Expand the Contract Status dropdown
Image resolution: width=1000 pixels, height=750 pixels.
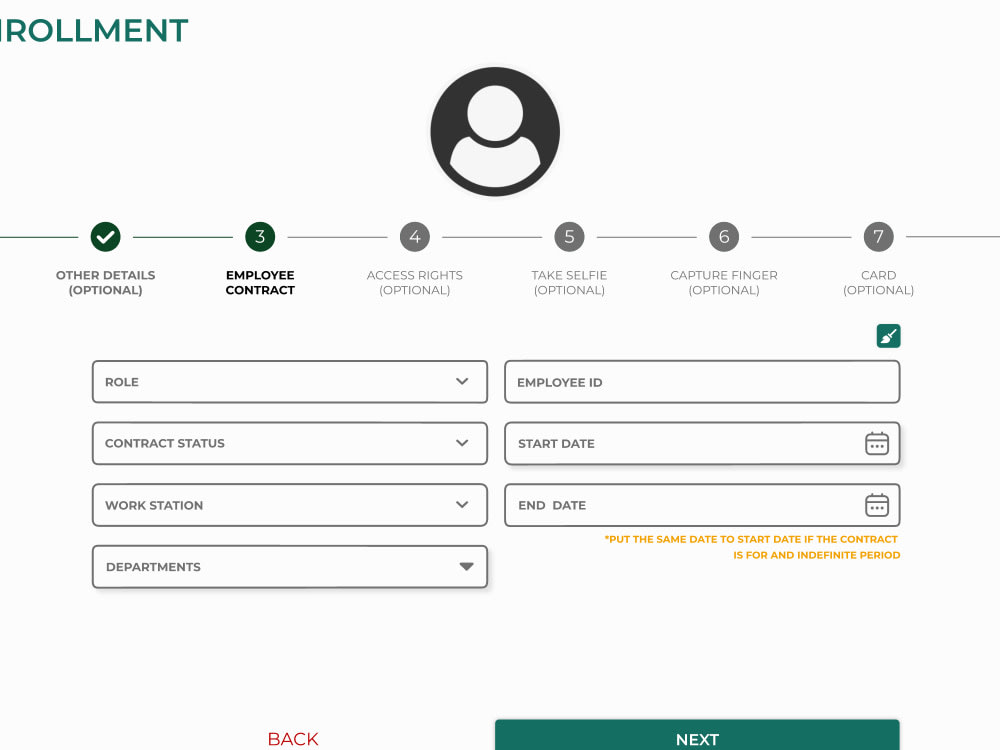(290, 443)
